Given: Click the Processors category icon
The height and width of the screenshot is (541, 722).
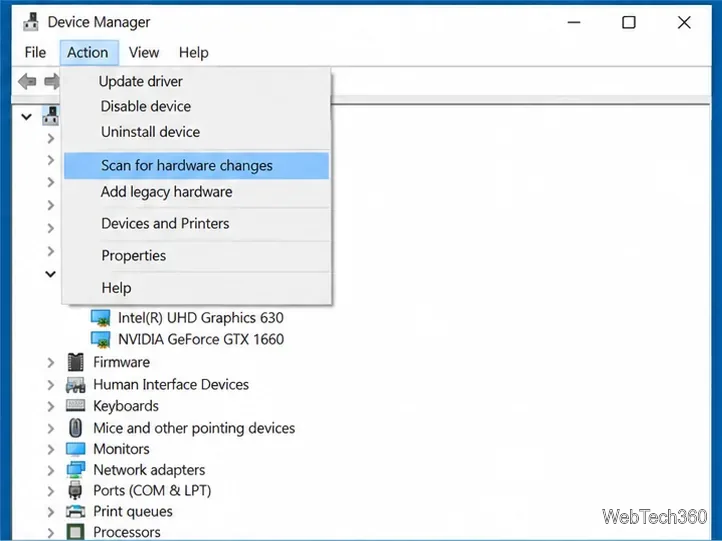Looking at the screenshot, I should (x=76, y=532).
